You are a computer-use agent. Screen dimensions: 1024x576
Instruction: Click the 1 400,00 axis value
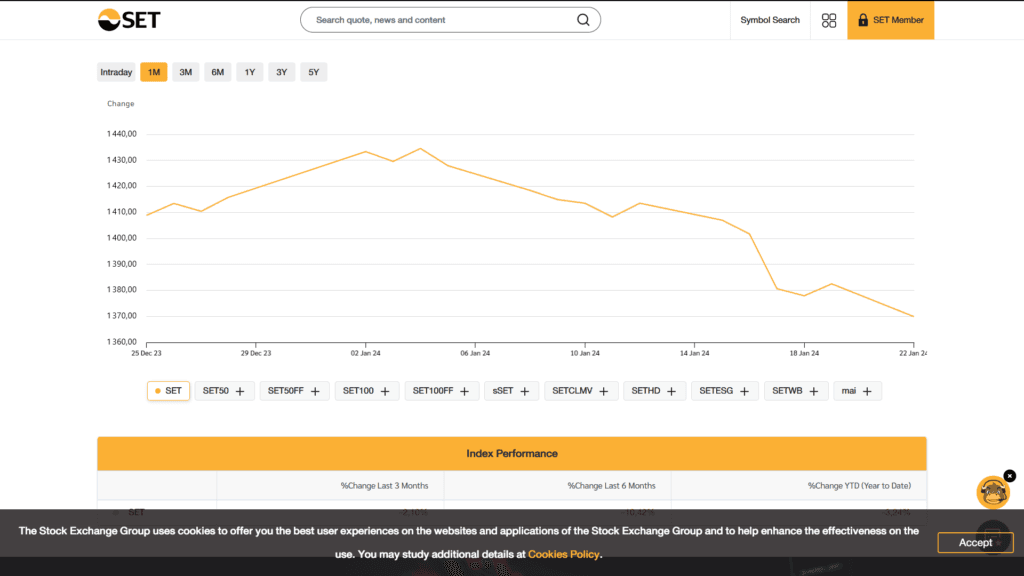pos(121,238)
